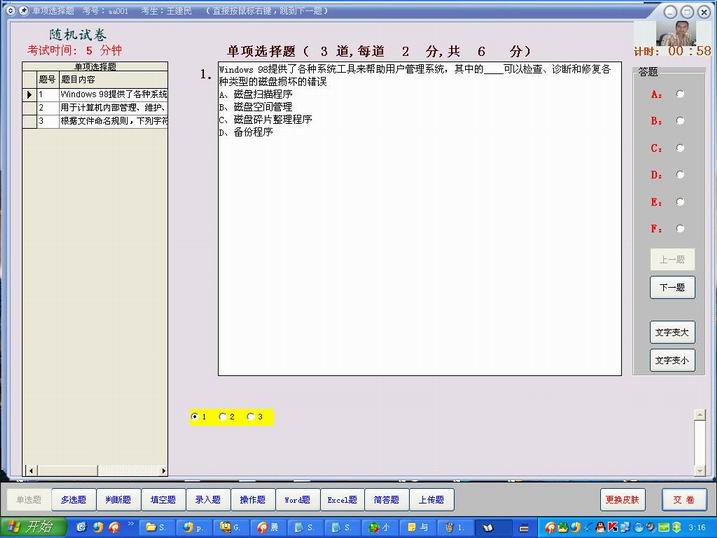Open the examinee photo thumbnail

pos(676,33)
